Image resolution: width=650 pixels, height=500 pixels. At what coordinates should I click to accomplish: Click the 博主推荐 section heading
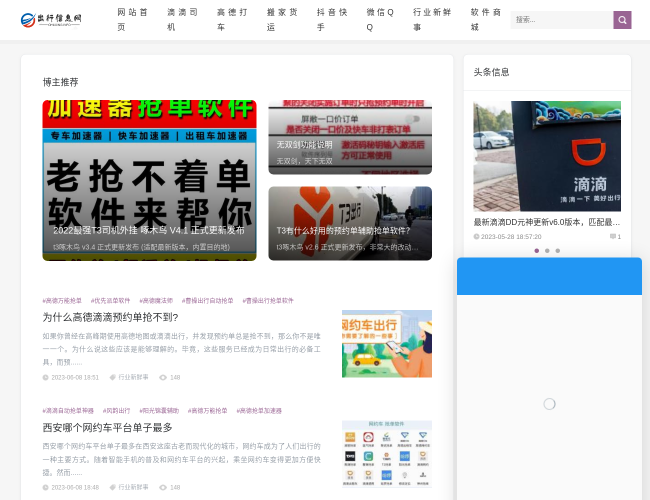(x=61, y=82)
